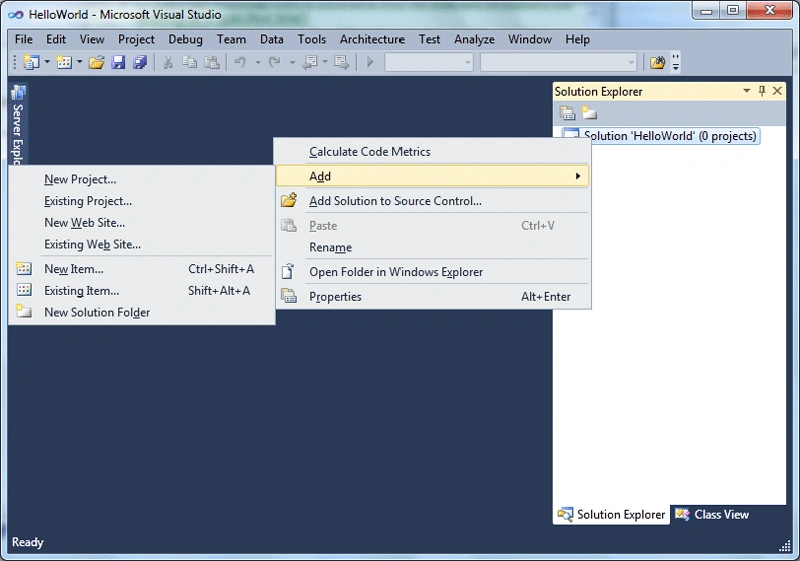This screenshot has width=800, height=561.
Task: Open the Architecture menu
Action: [372, 39]
